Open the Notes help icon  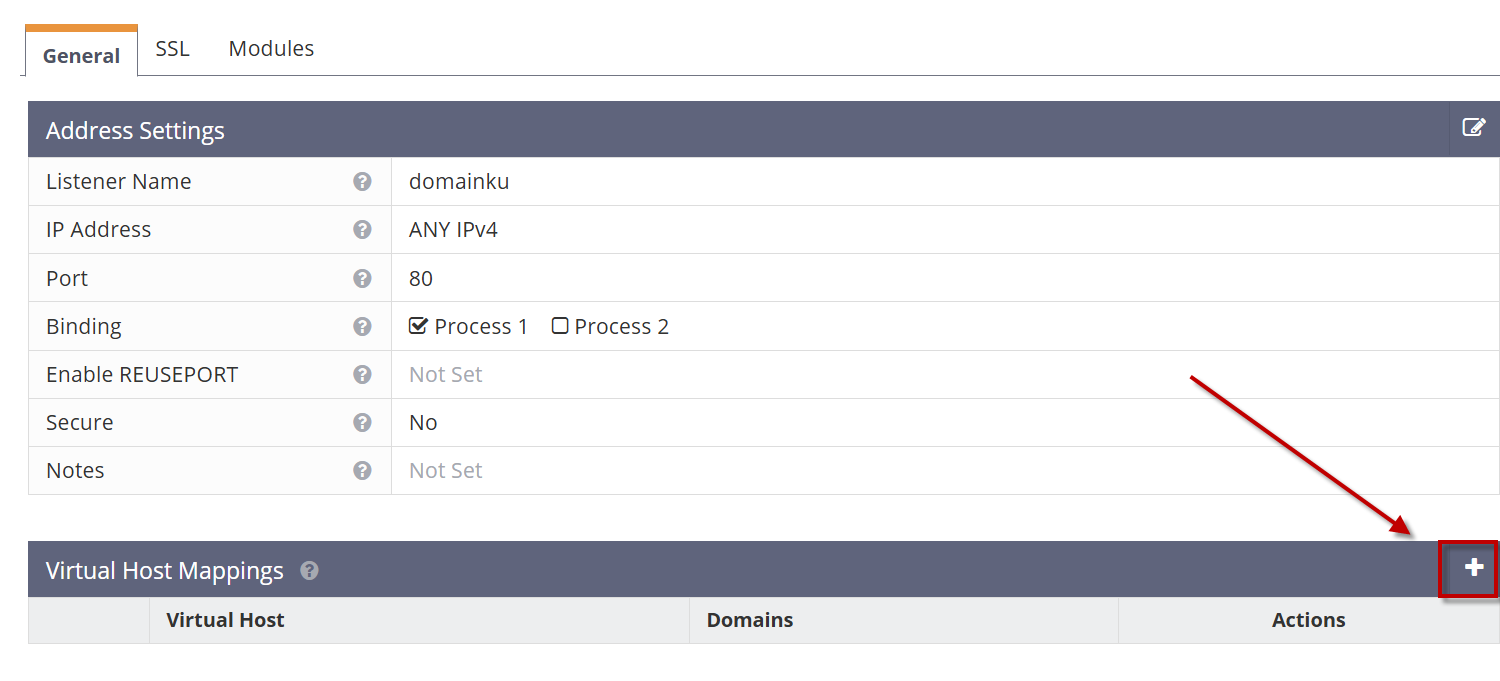pyautogui.click(x=362, y=471)
